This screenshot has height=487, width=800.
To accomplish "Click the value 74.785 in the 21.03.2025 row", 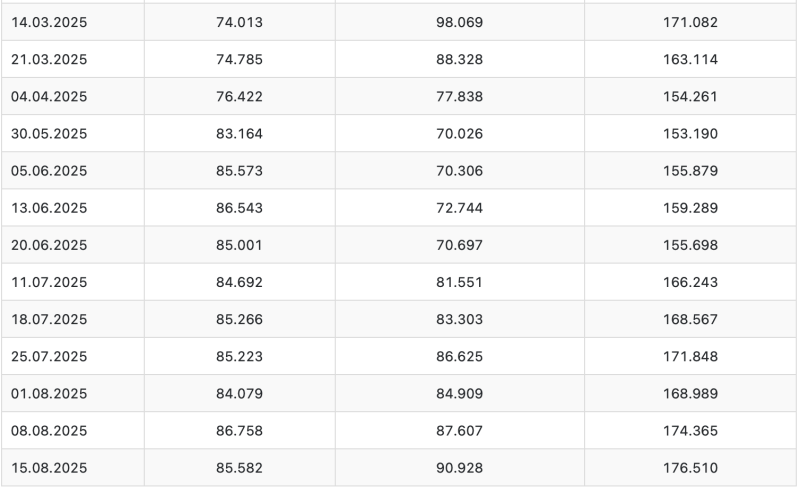I will click(x=239, y=60).
